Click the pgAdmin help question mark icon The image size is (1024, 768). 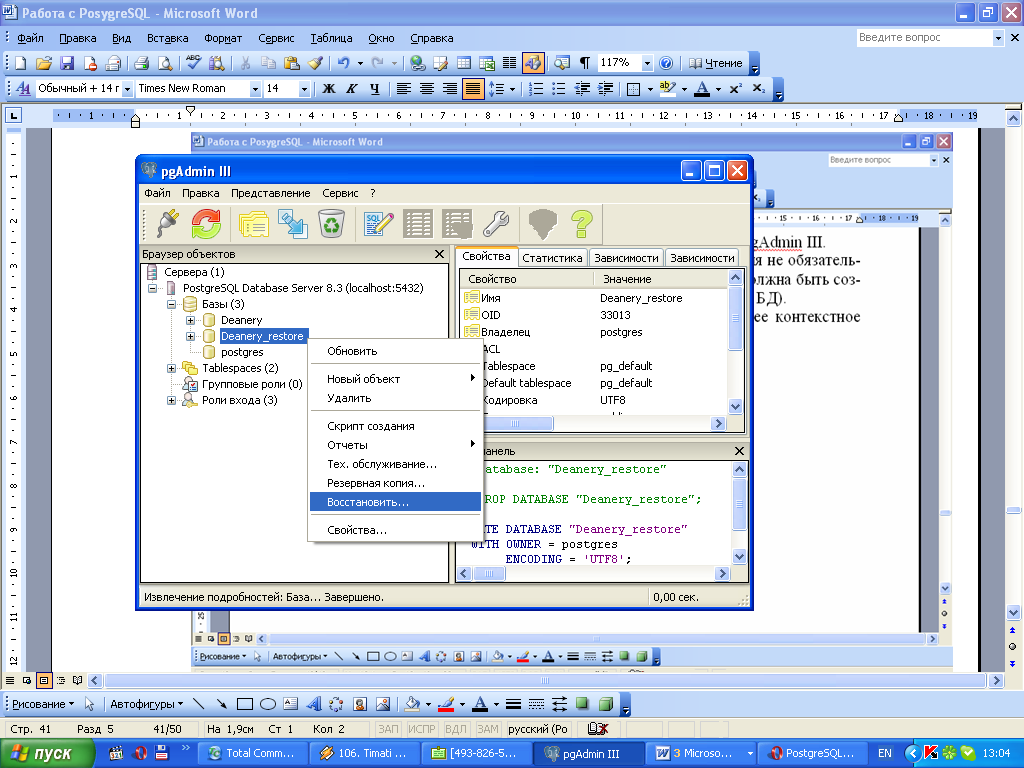click(581, 223)
